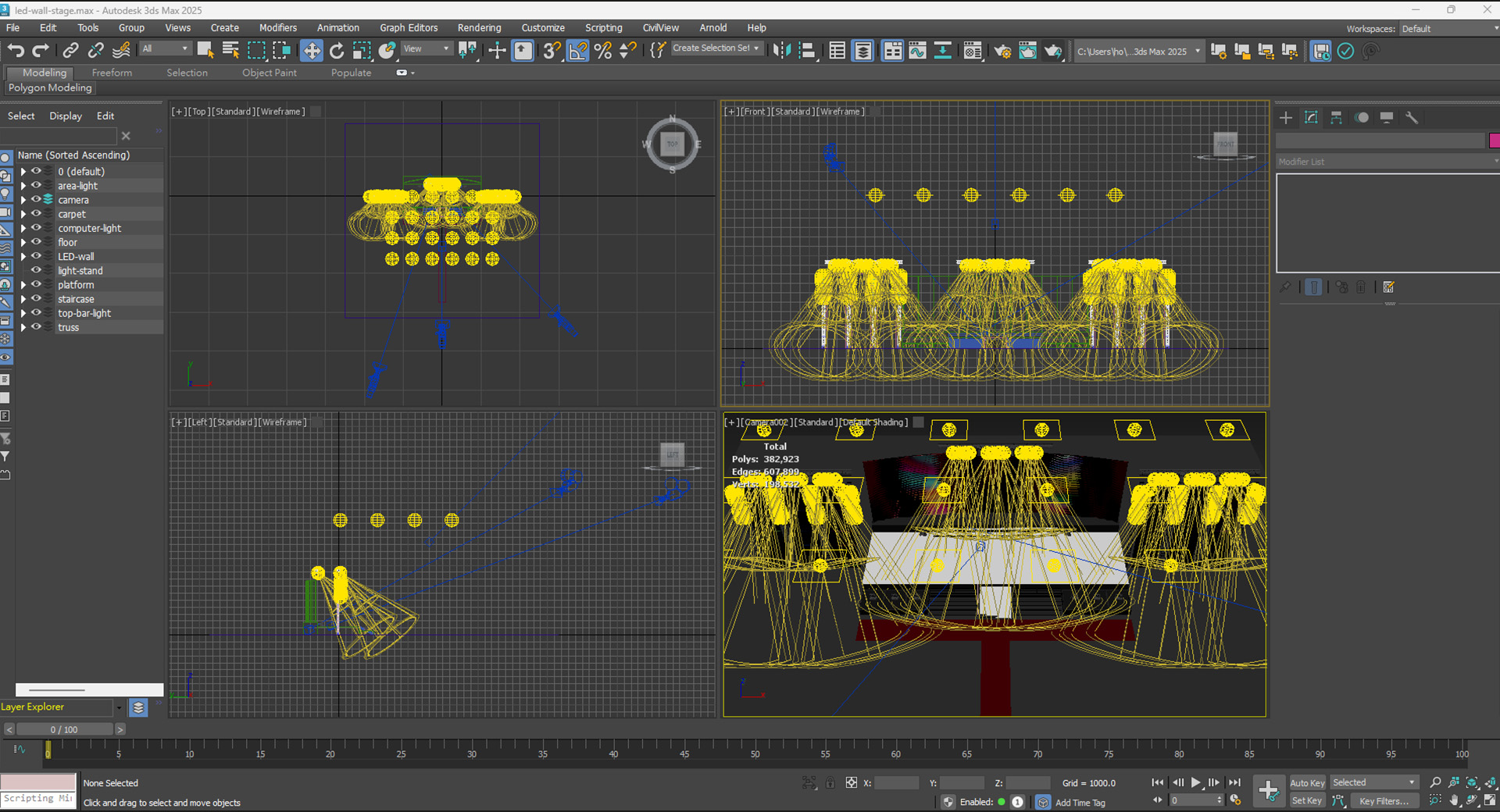Image resolution: width=1500 pixels, height=812 pixels.
Task: Click the Key Filters button
Action: tap(1384, 801)
